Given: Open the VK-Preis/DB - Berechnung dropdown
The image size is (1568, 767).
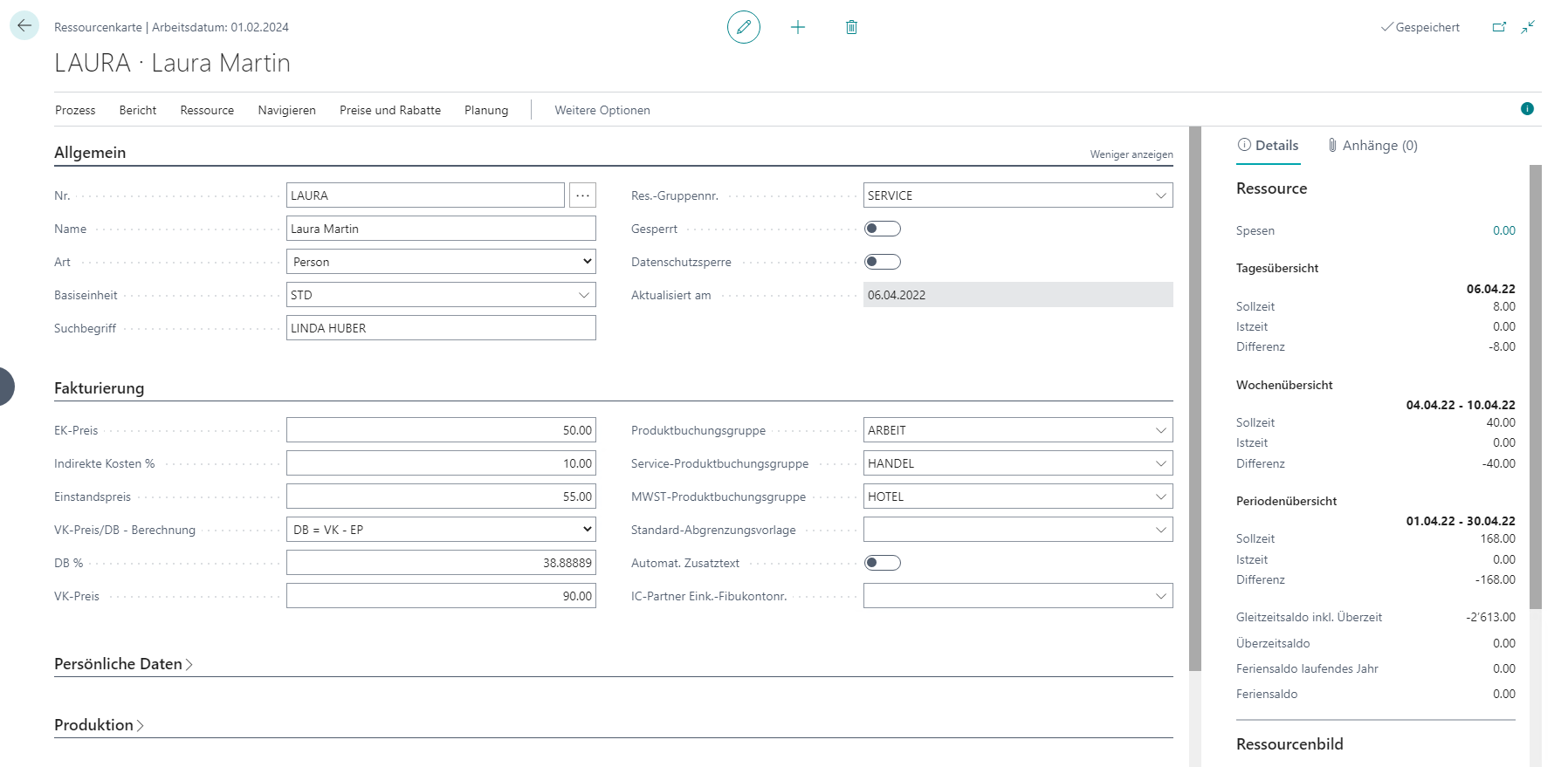Looking at the screenshot, I should point(441,530).
